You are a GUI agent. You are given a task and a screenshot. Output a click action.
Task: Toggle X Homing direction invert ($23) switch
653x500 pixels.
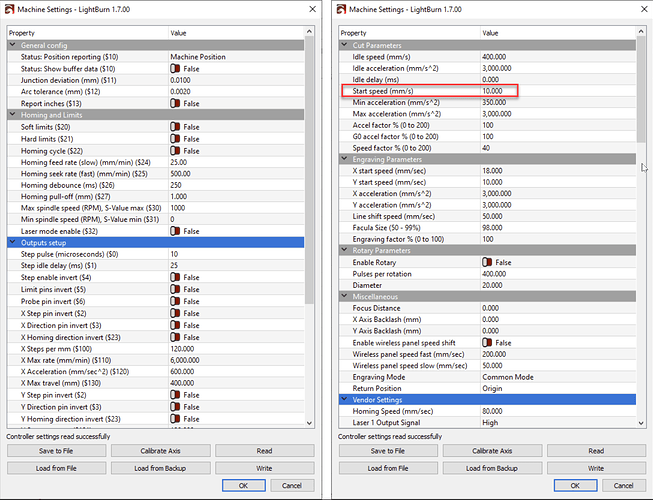click(x=175, y=337)
